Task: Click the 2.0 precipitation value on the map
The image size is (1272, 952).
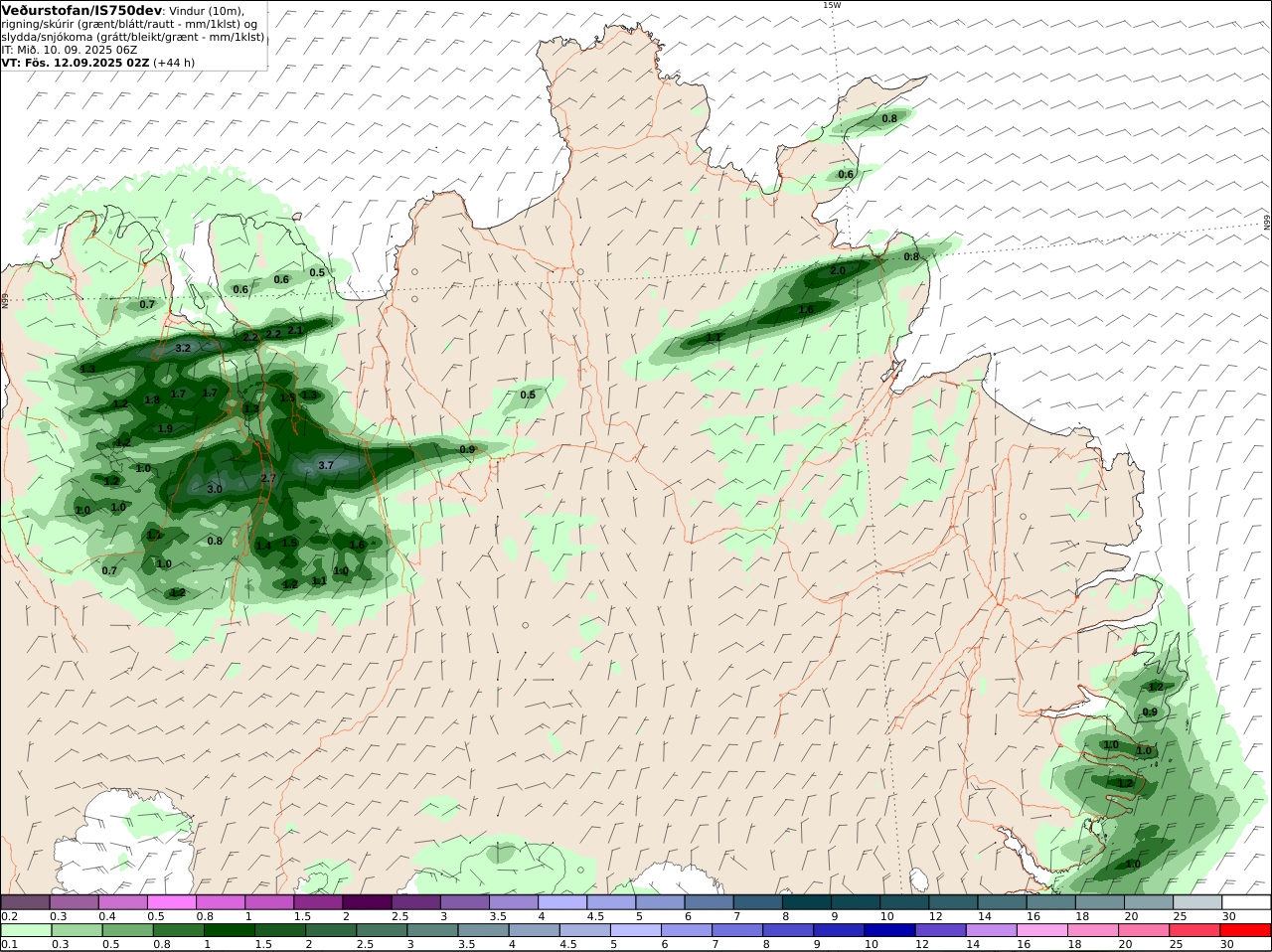Action: point(838,270)
